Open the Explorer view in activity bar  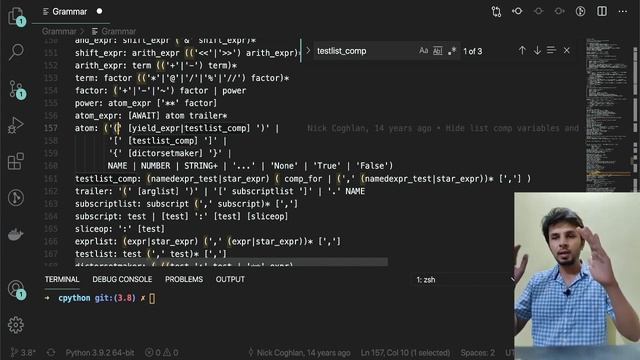pos(16,16)
